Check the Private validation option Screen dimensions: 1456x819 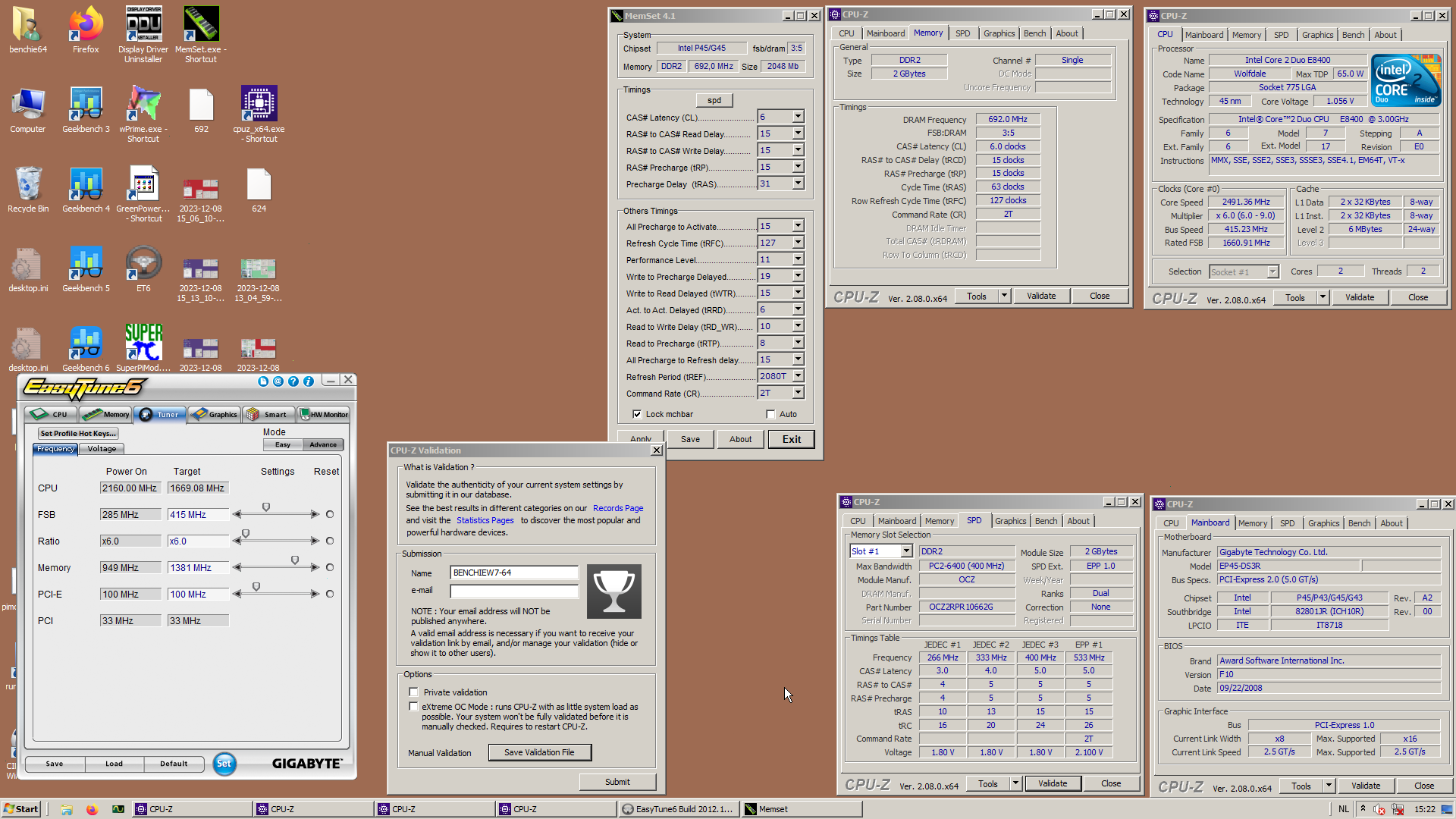(x=413, y=692)
